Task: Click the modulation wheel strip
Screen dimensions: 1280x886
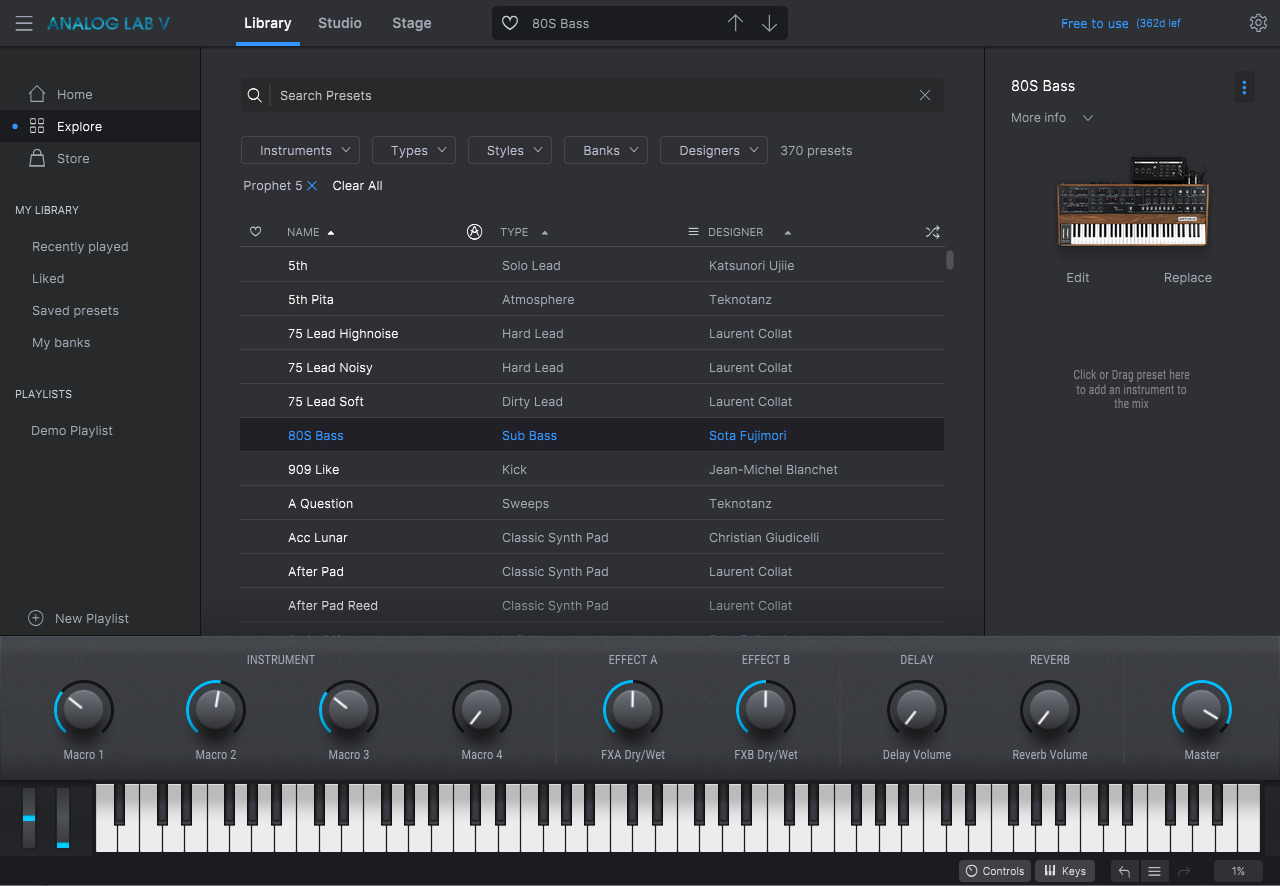Action: click(63, 818)
